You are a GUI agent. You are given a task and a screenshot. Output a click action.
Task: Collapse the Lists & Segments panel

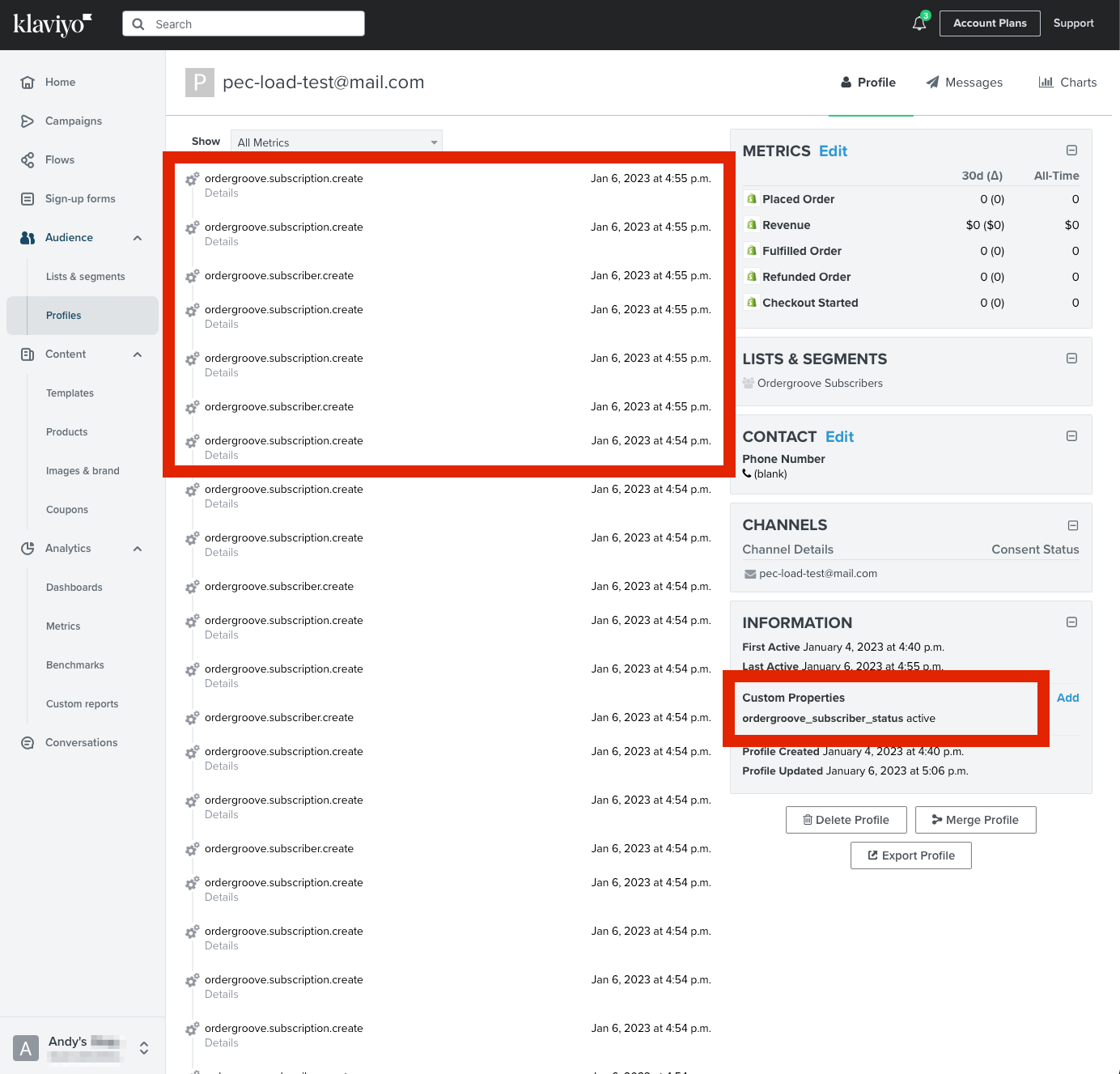(1071, 359)
